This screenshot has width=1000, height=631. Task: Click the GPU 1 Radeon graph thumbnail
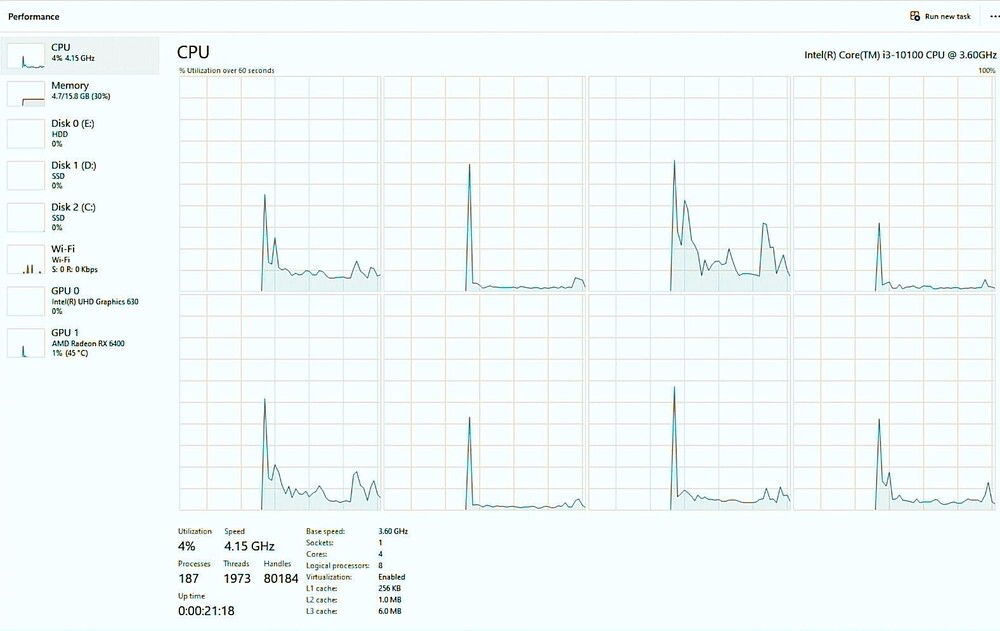point(26,342)
